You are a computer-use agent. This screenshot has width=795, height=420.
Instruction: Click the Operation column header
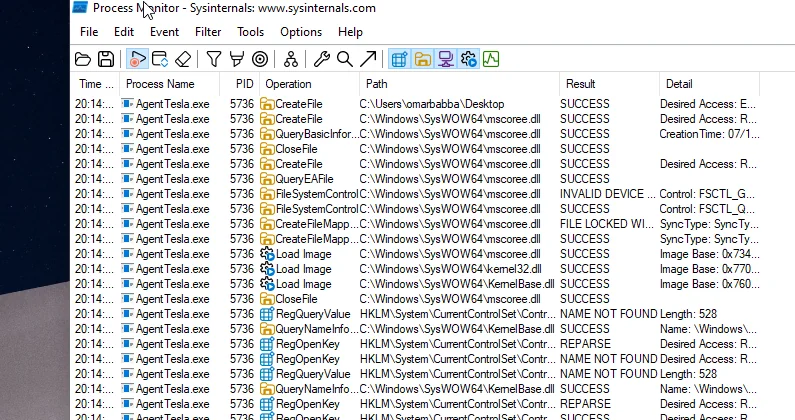tap(309, 84)
